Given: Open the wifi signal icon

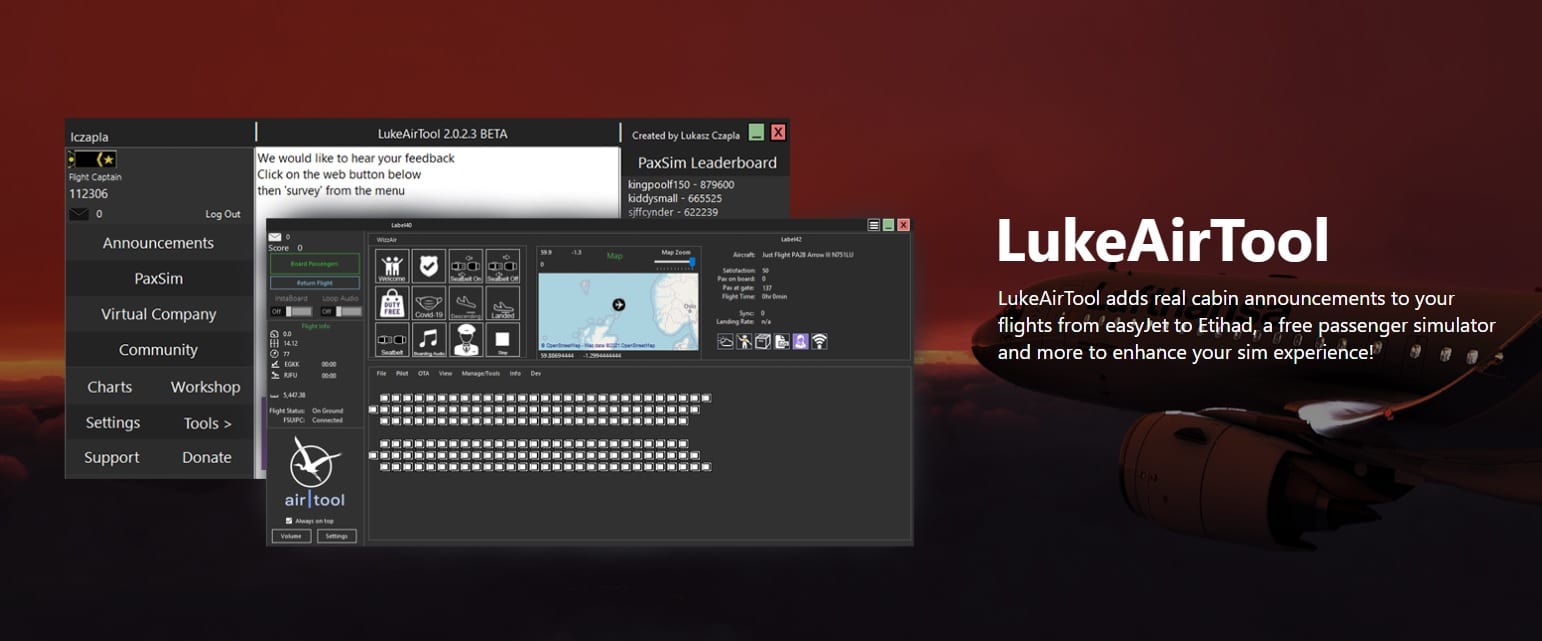Looking at the screenshot, I should [819, 342].
